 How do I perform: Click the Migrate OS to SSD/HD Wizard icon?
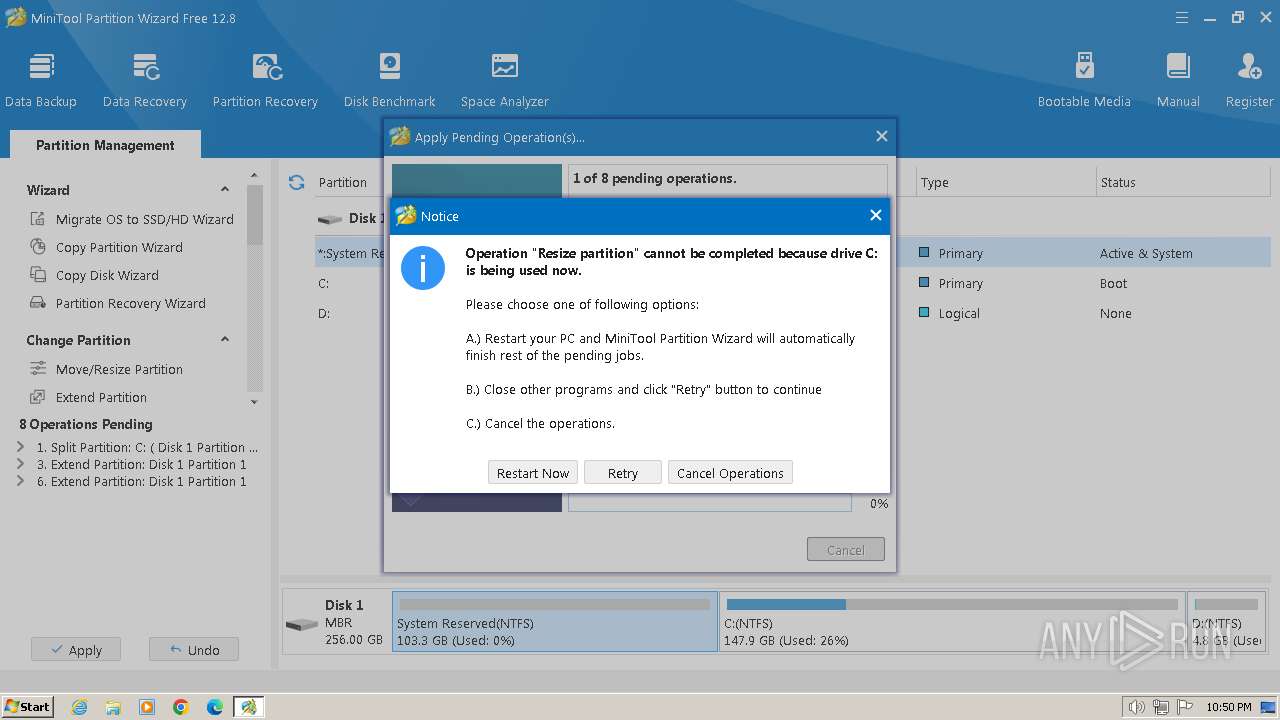click(x=38, y=219)
